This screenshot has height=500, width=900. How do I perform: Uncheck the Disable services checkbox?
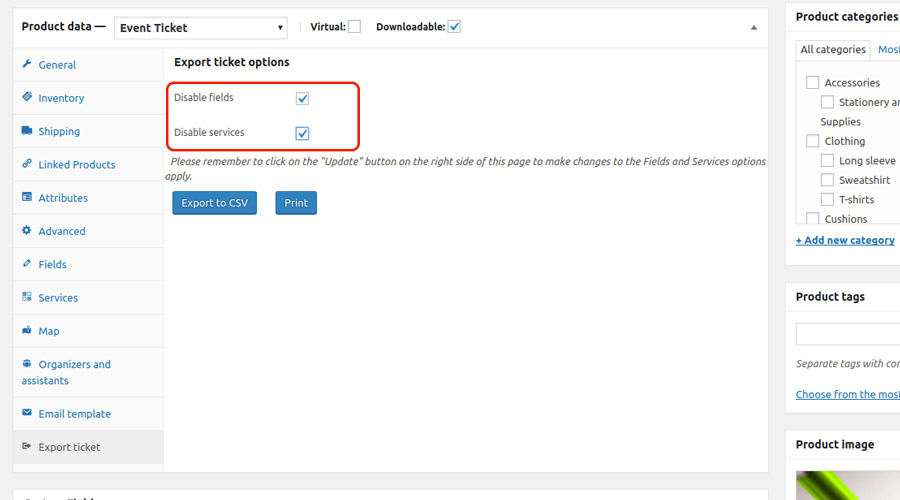coord(302,134)
